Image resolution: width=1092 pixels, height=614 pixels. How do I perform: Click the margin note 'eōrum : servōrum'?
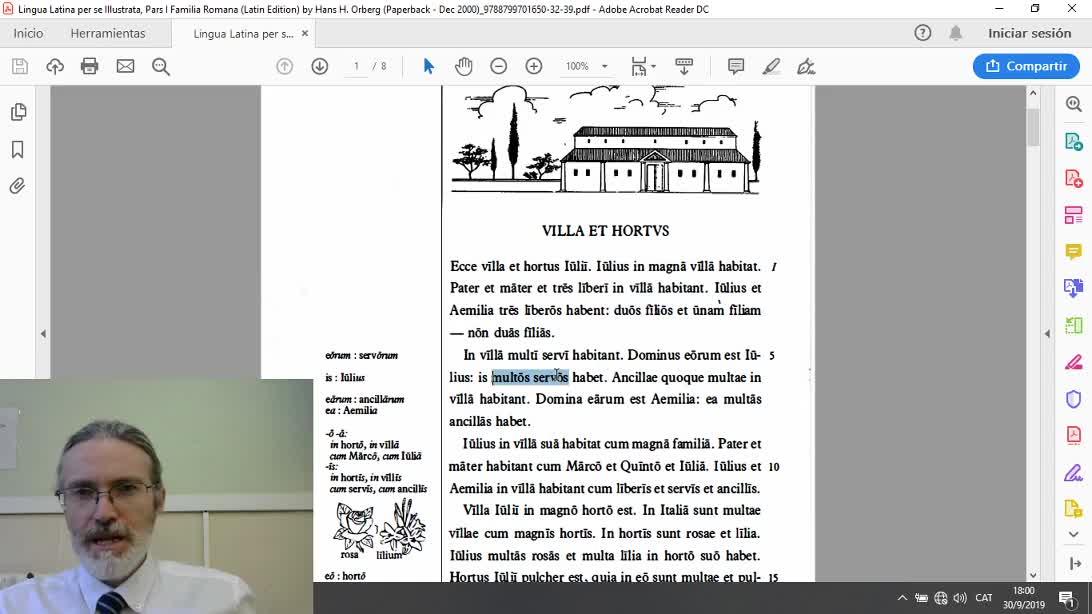(361, 355)
